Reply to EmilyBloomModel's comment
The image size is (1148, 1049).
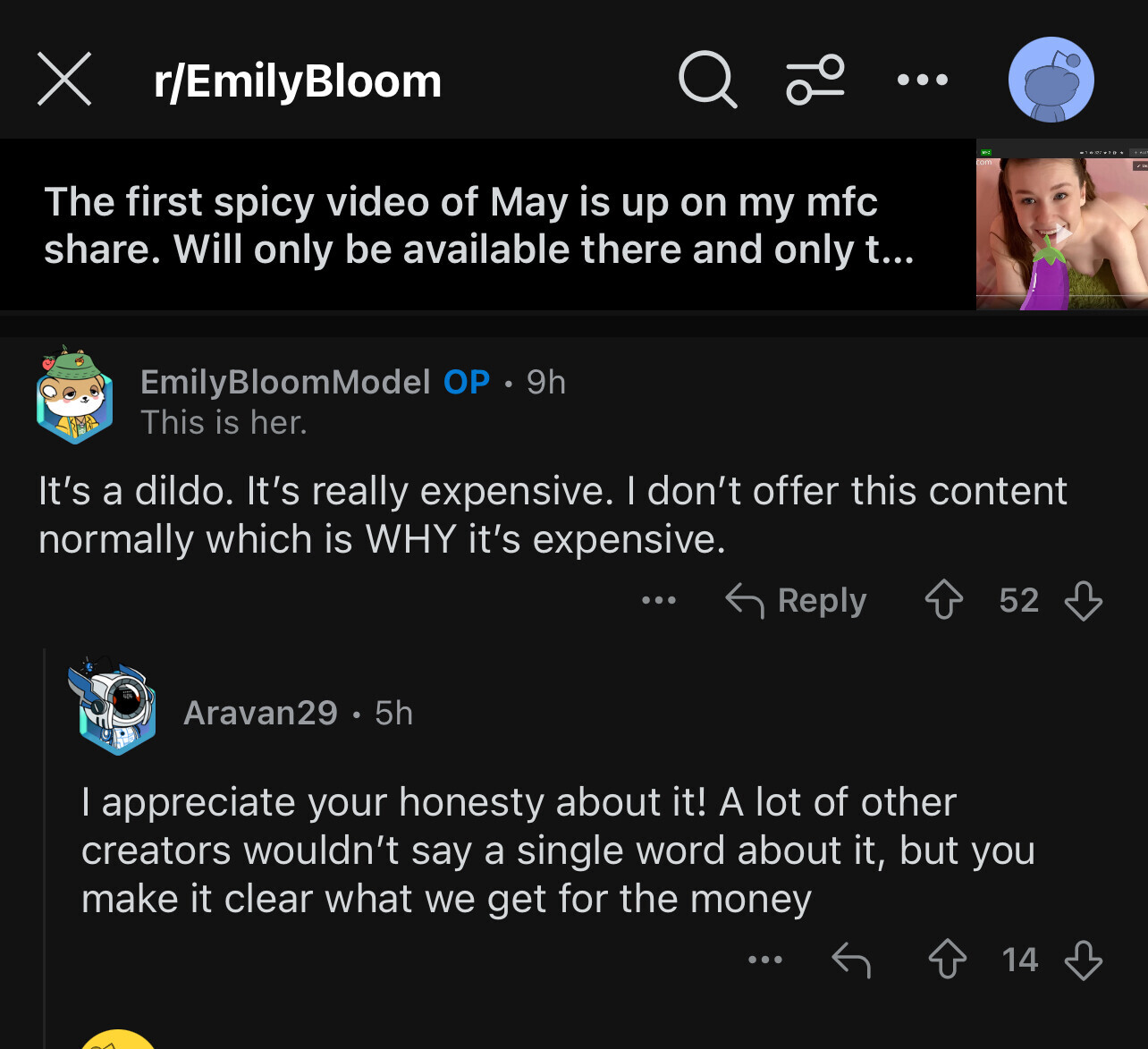point(797,600)
